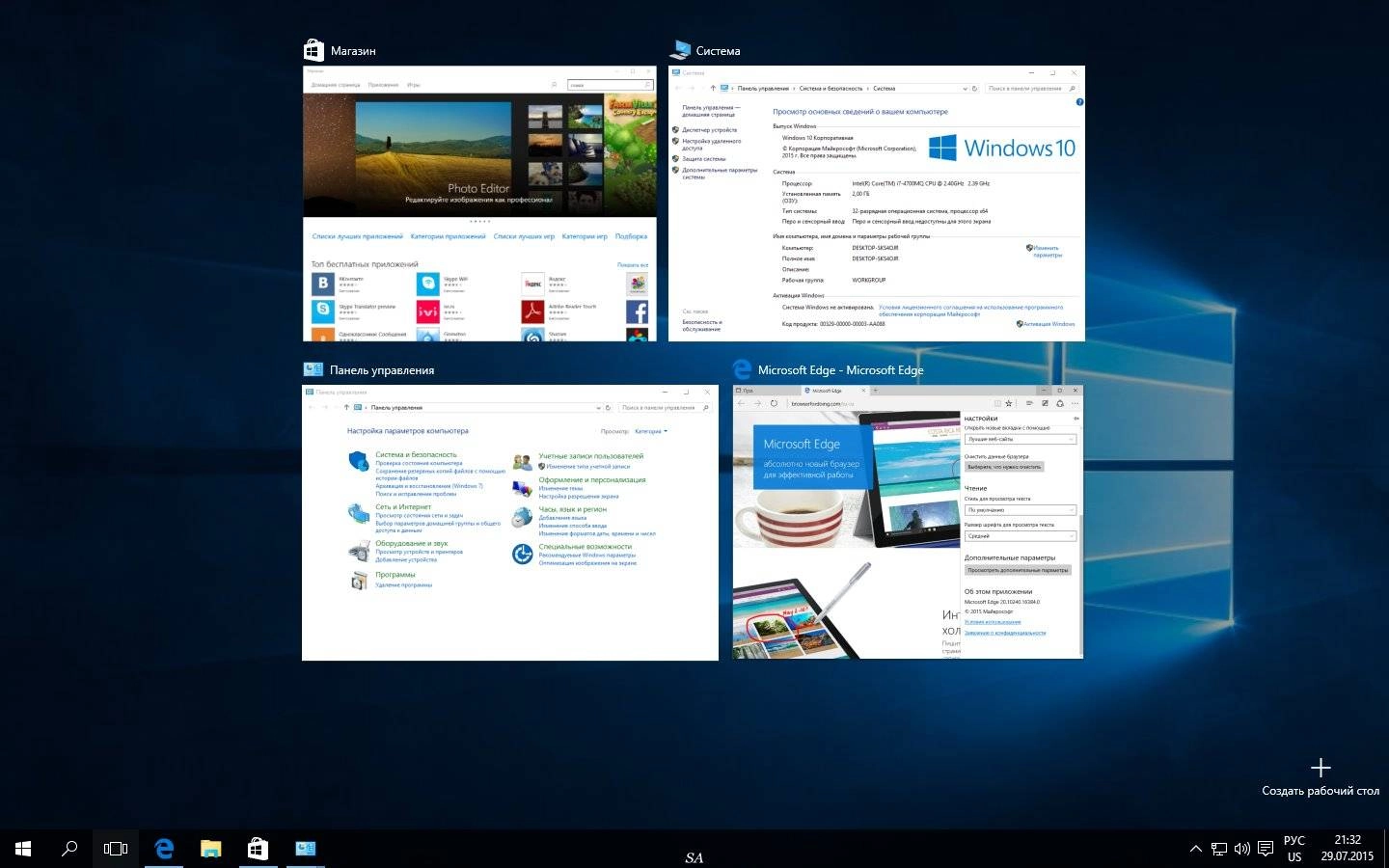Open the Сеть и Интернет link
The width and height of the screenshot is (1389, 868).
403,506
